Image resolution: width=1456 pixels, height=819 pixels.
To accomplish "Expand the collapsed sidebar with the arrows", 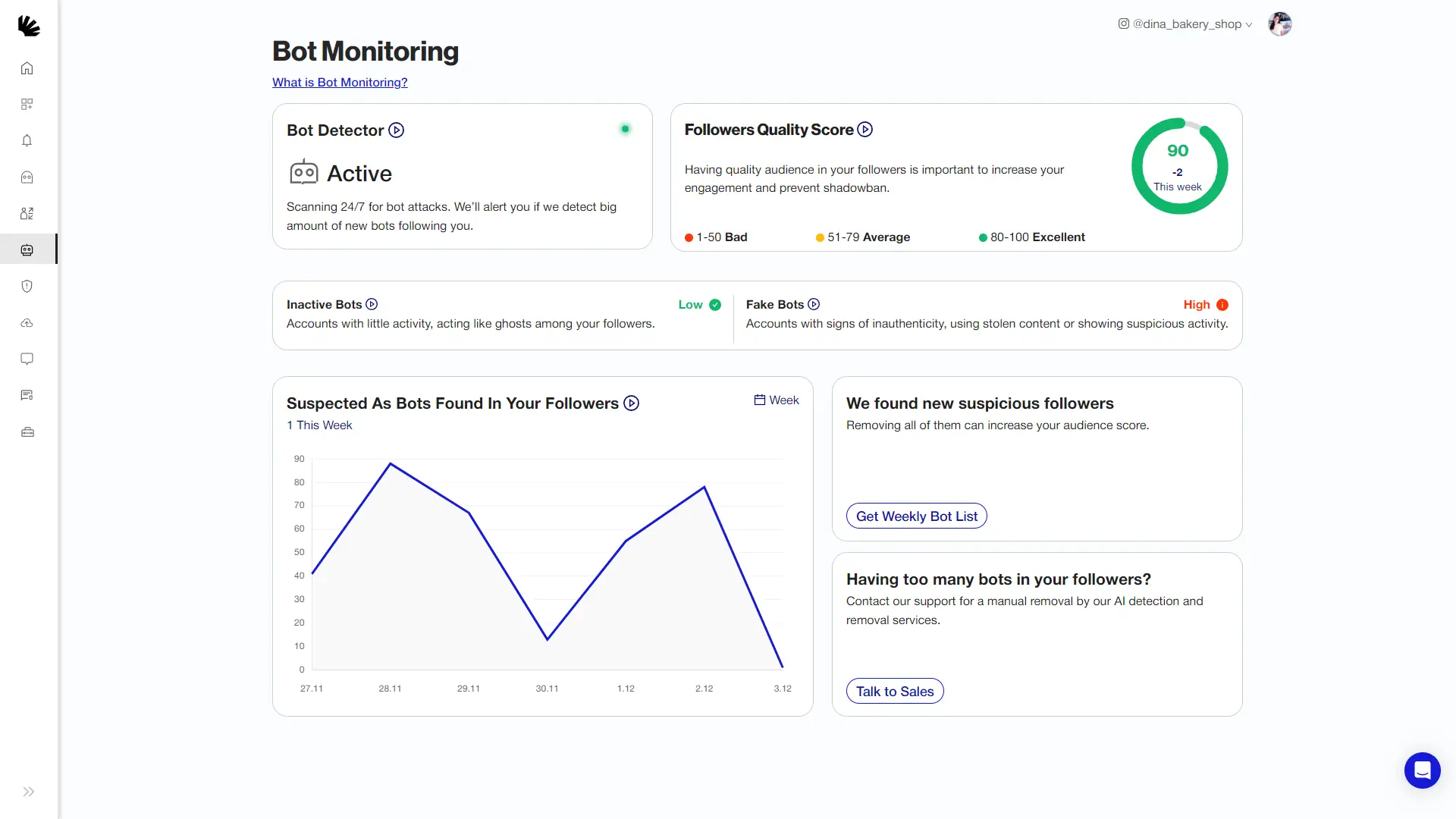I will 29,791.
